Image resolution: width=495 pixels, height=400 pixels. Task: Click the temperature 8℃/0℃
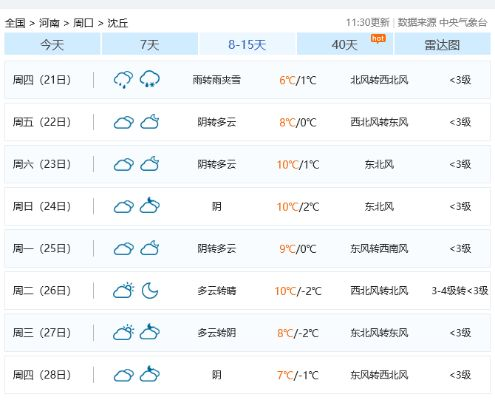[x=298, y=122]
